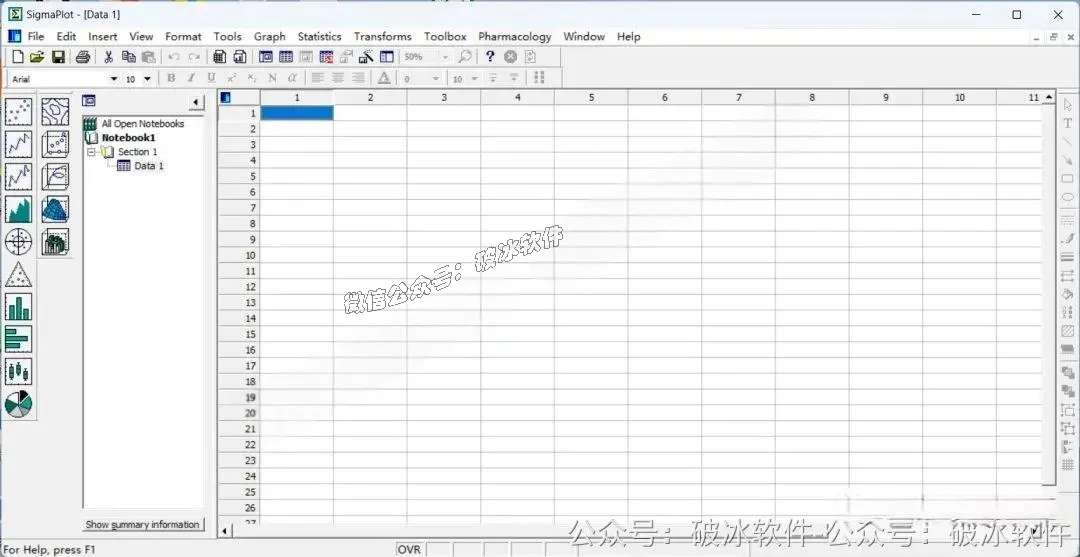
Task: Open the rotation 0 dropdown
Action: (x=435, y=79)
